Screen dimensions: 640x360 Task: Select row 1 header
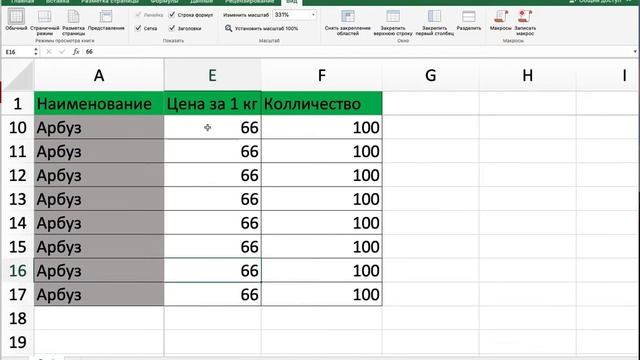[18, 104]
